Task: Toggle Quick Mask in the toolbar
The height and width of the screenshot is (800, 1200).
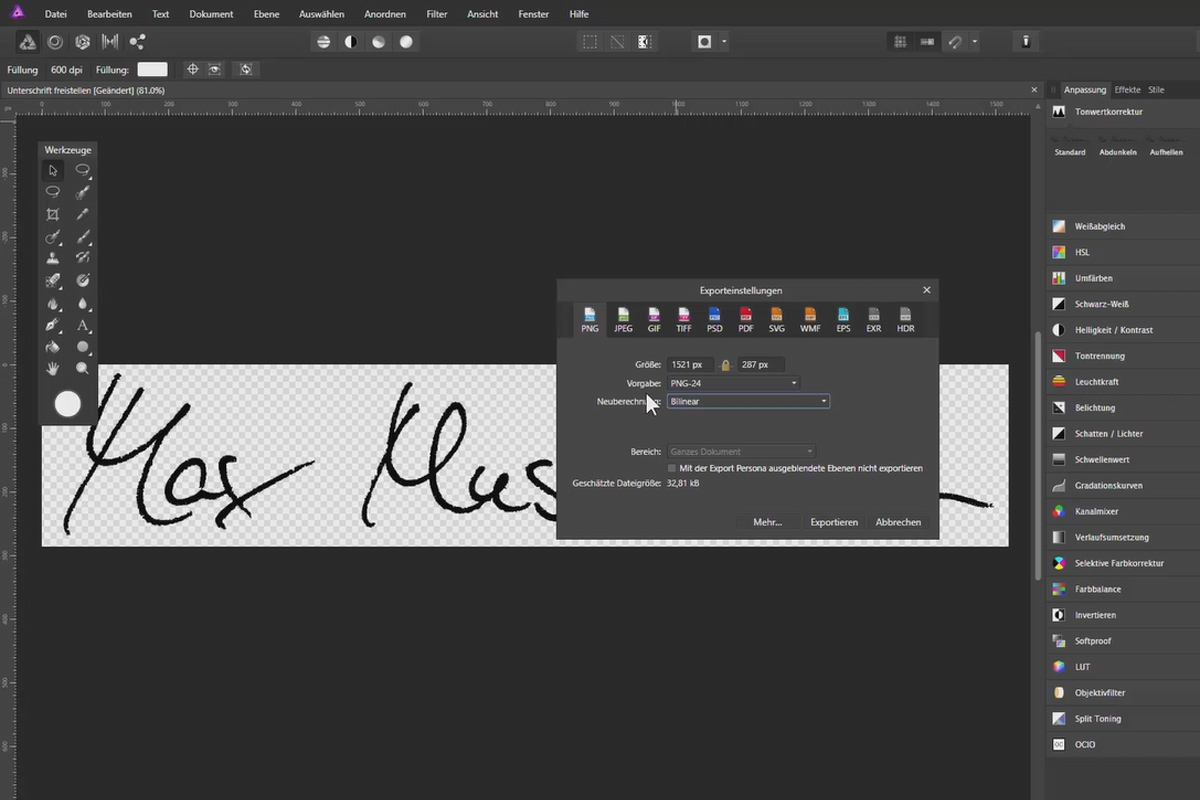Action: 705,42
